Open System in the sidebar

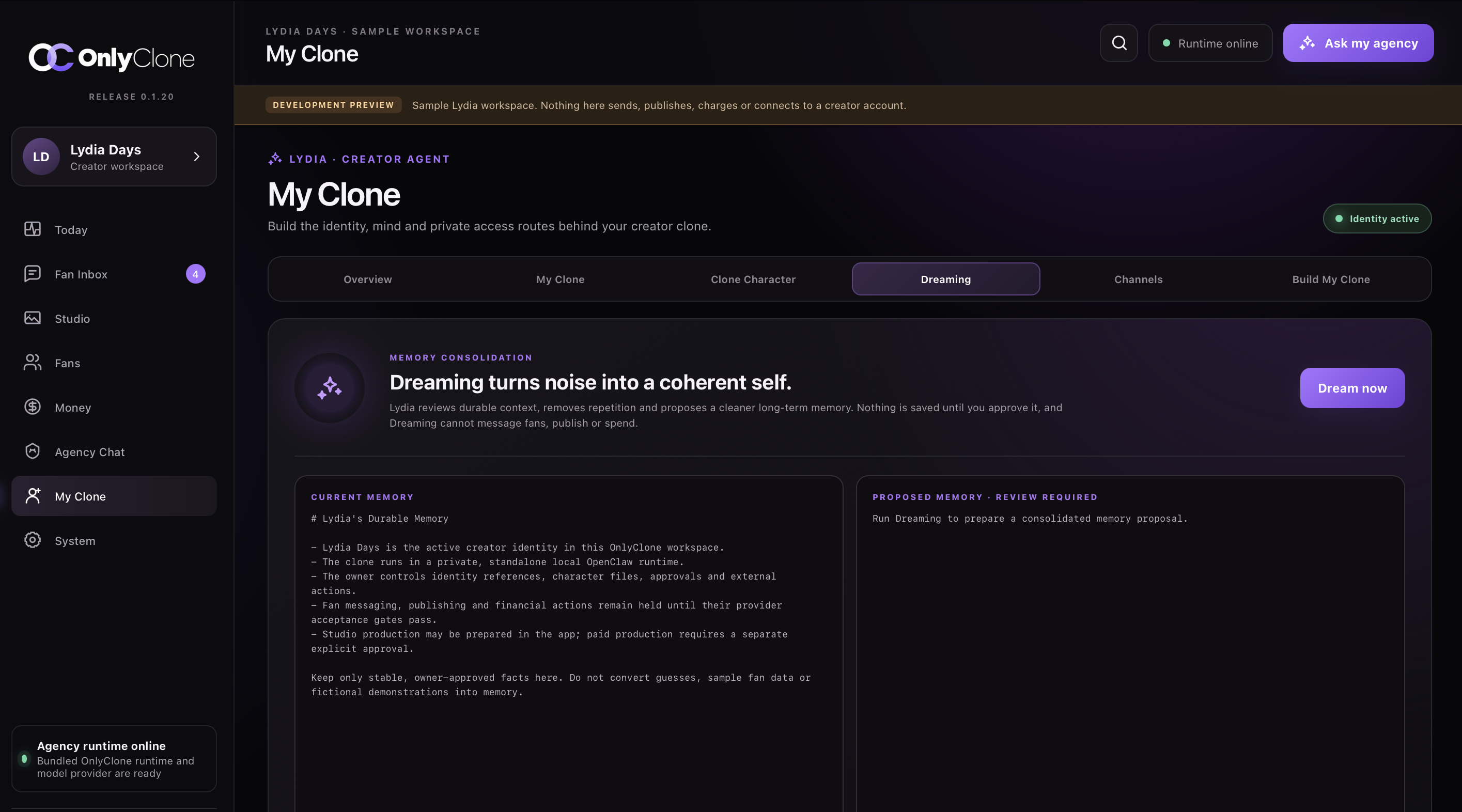[x=114, y=541]
